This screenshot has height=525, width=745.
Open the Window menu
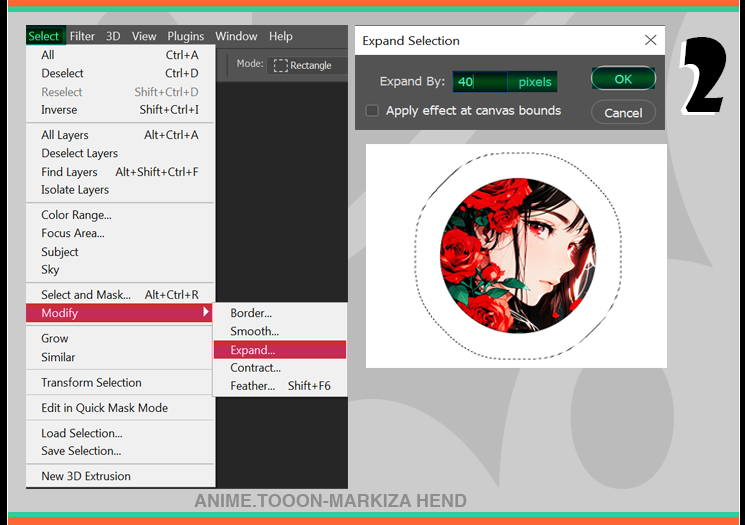tap(236, 36)
